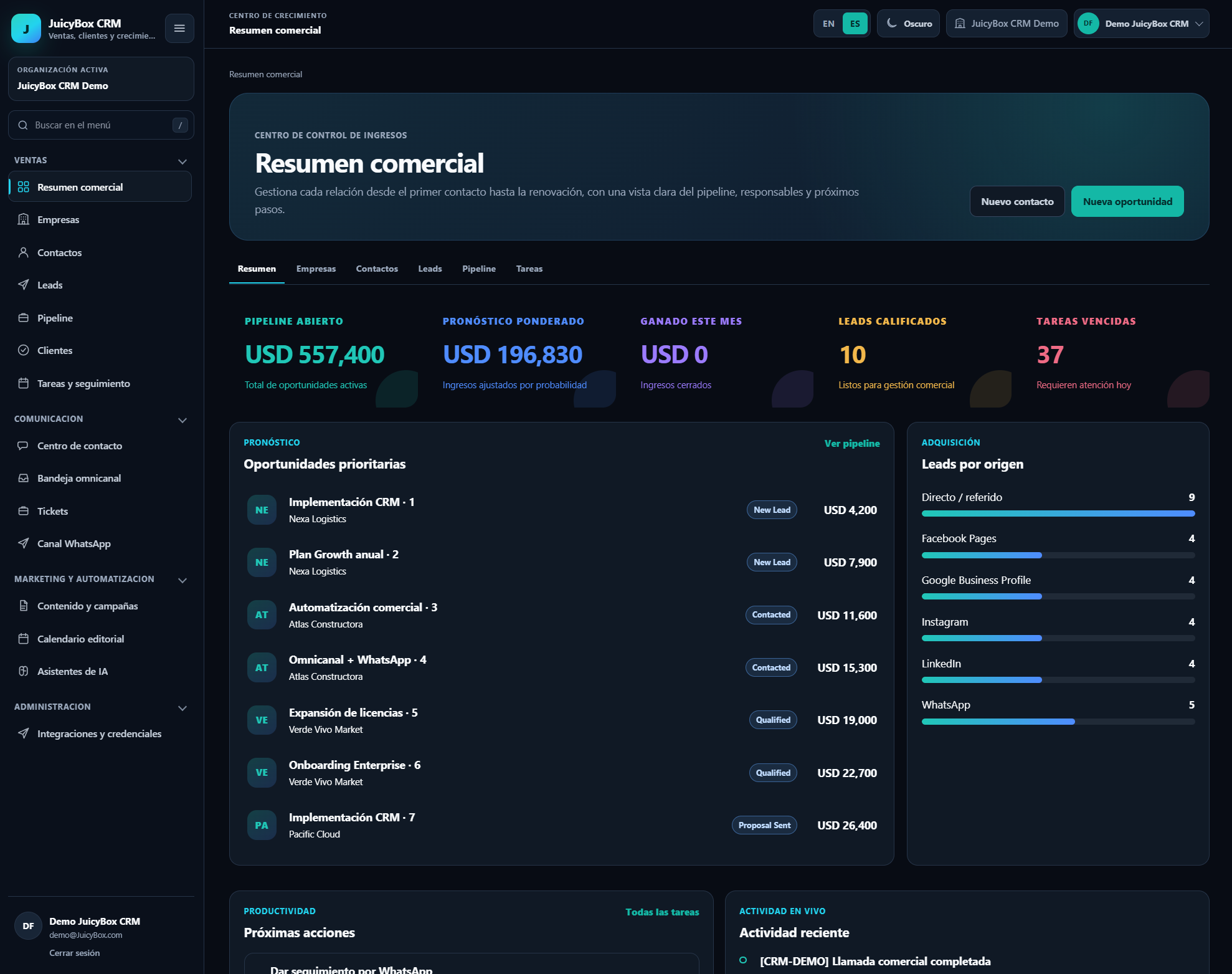Click the Proposal Sent status badge

point(764,825)
